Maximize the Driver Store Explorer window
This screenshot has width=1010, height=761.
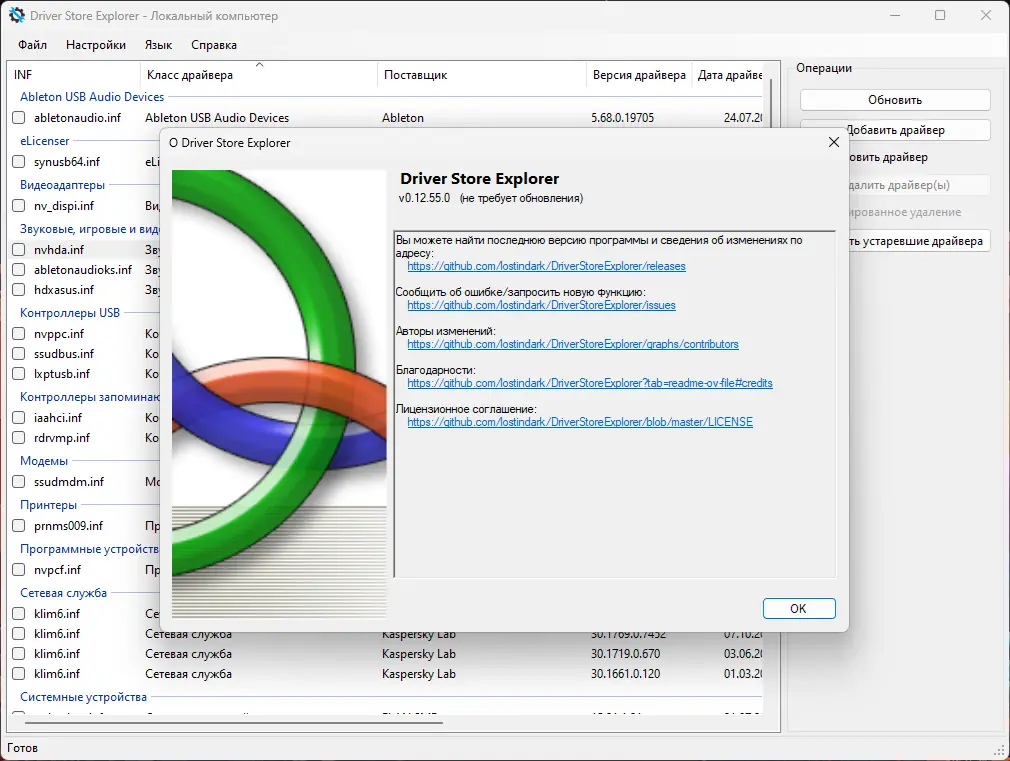coord(940,15)
